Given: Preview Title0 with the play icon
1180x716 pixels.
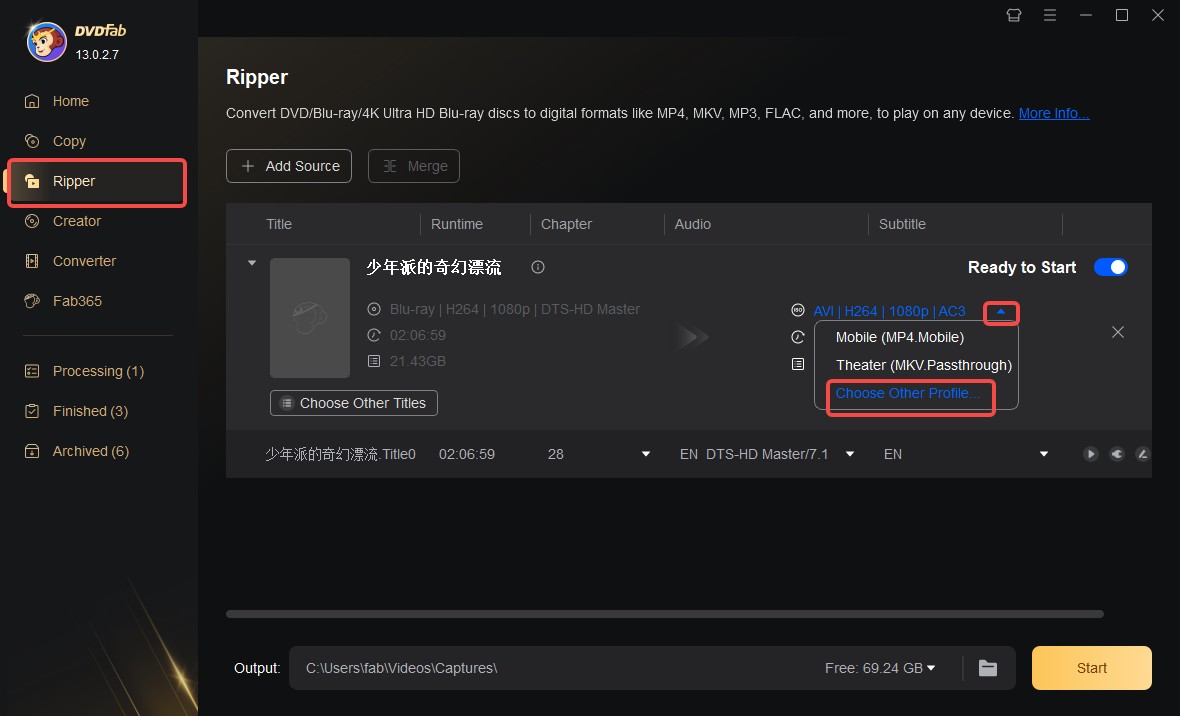Looking at the screenshot, I should click(1090, 454).
